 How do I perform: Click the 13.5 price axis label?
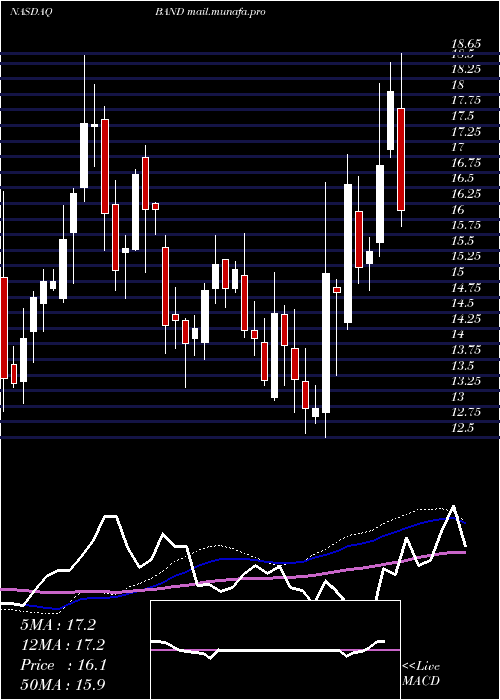click(x=462, y=366)
